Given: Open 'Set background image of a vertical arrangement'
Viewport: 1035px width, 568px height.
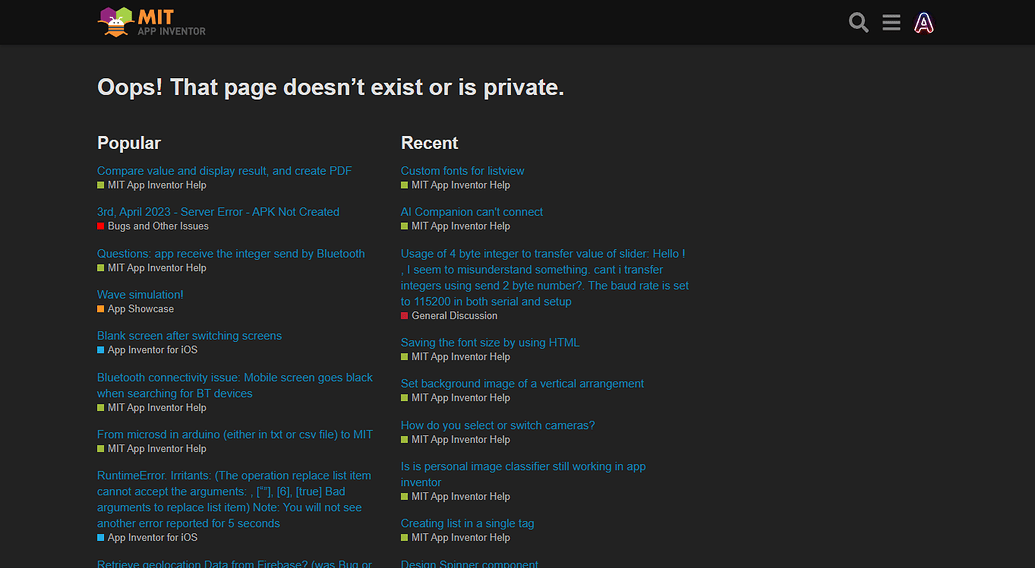Looking at the screenshot, I should coord(522,384).
